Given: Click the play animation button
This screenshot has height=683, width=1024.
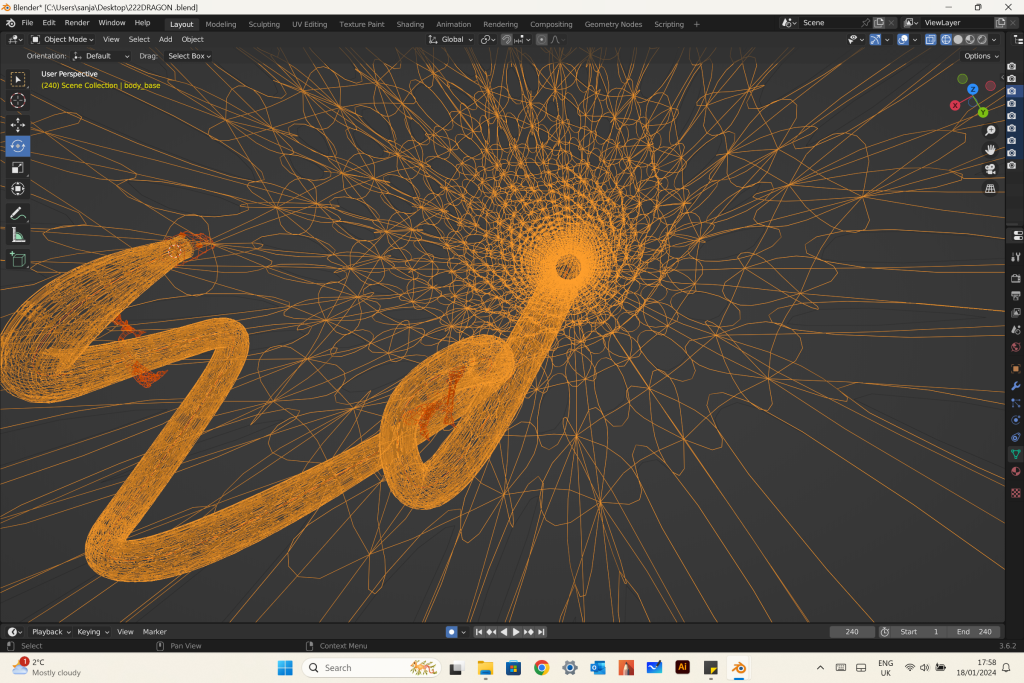Looking at the screenshot, I should click(x=516, y=632).
